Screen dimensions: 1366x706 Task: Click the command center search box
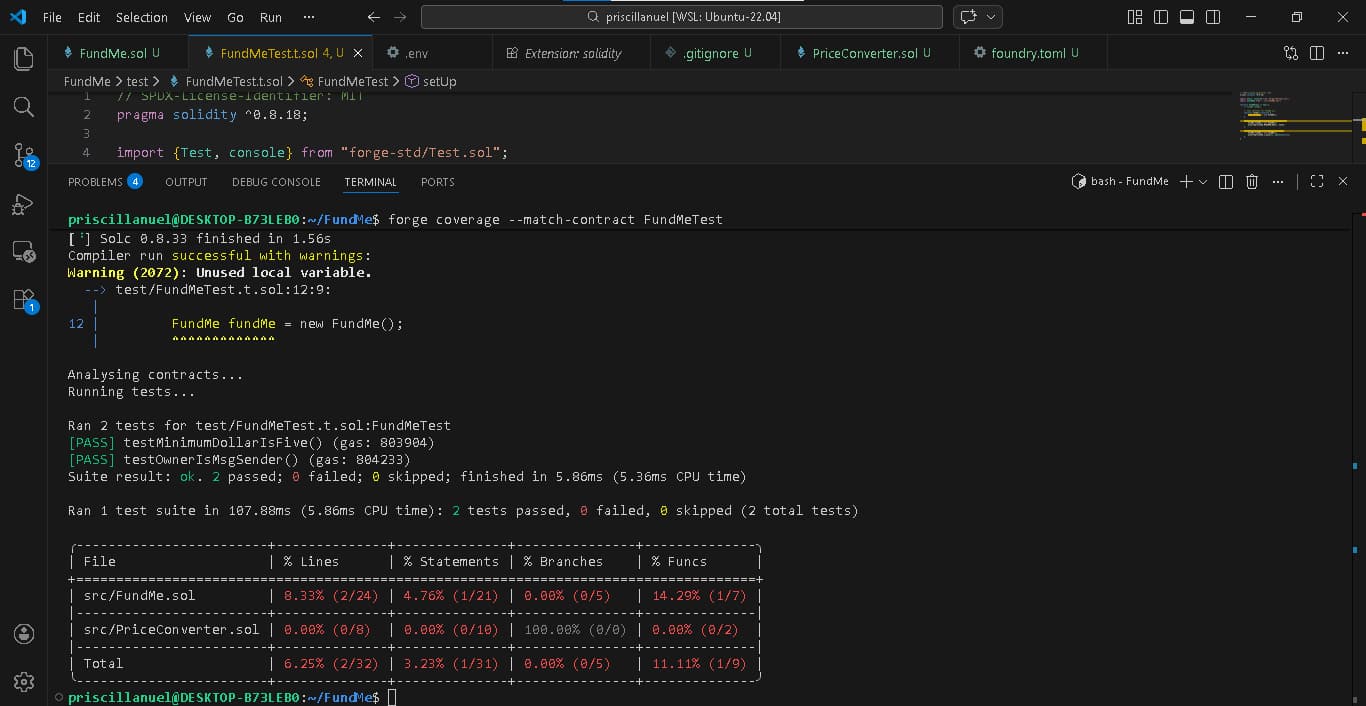tap(681, 17)
